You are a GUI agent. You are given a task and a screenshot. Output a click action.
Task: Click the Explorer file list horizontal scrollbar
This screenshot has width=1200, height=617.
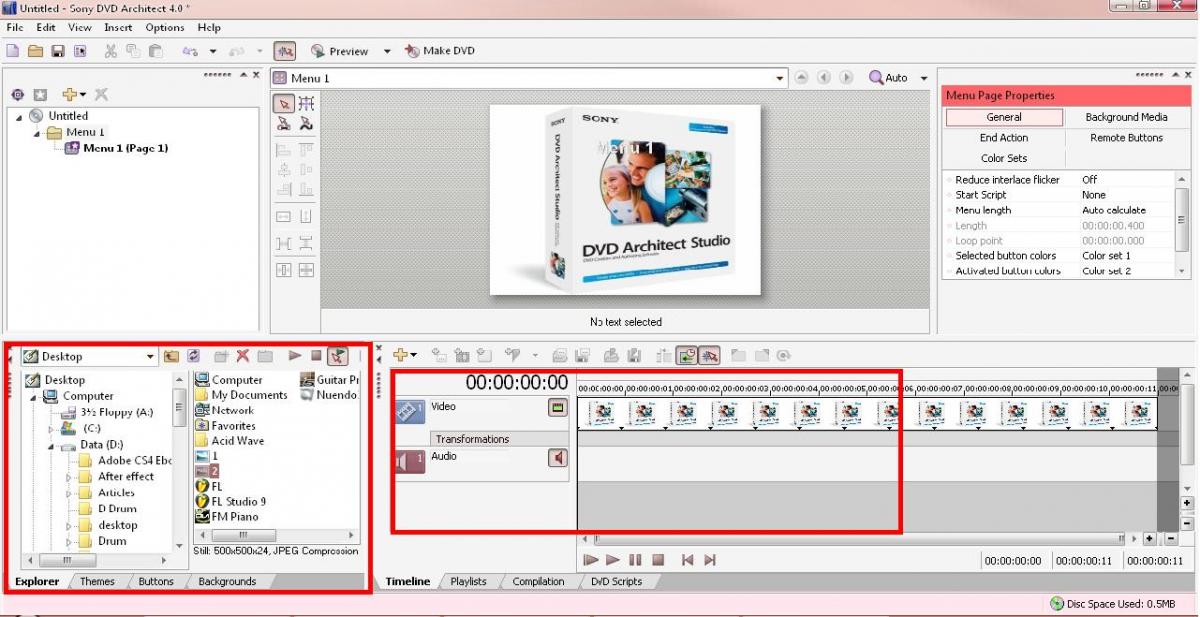coord(275,536)
